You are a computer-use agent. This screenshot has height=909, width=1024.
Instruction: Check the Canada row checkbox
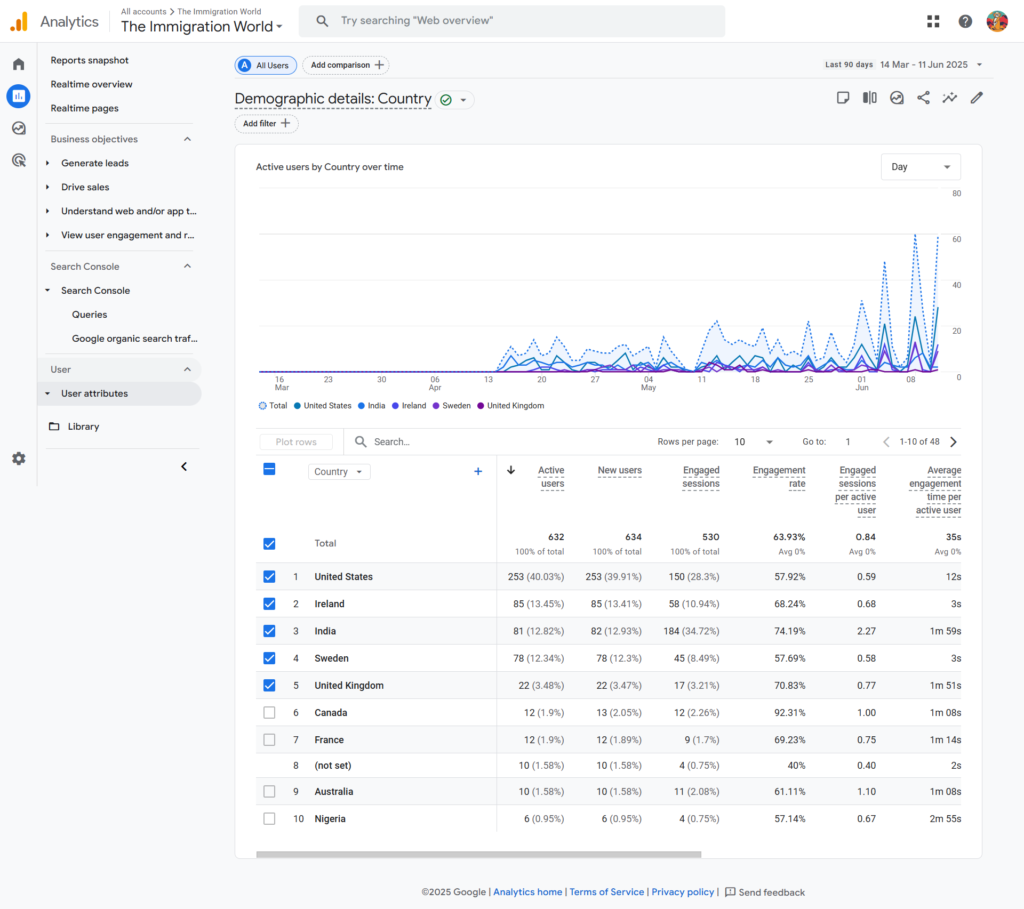269,712
